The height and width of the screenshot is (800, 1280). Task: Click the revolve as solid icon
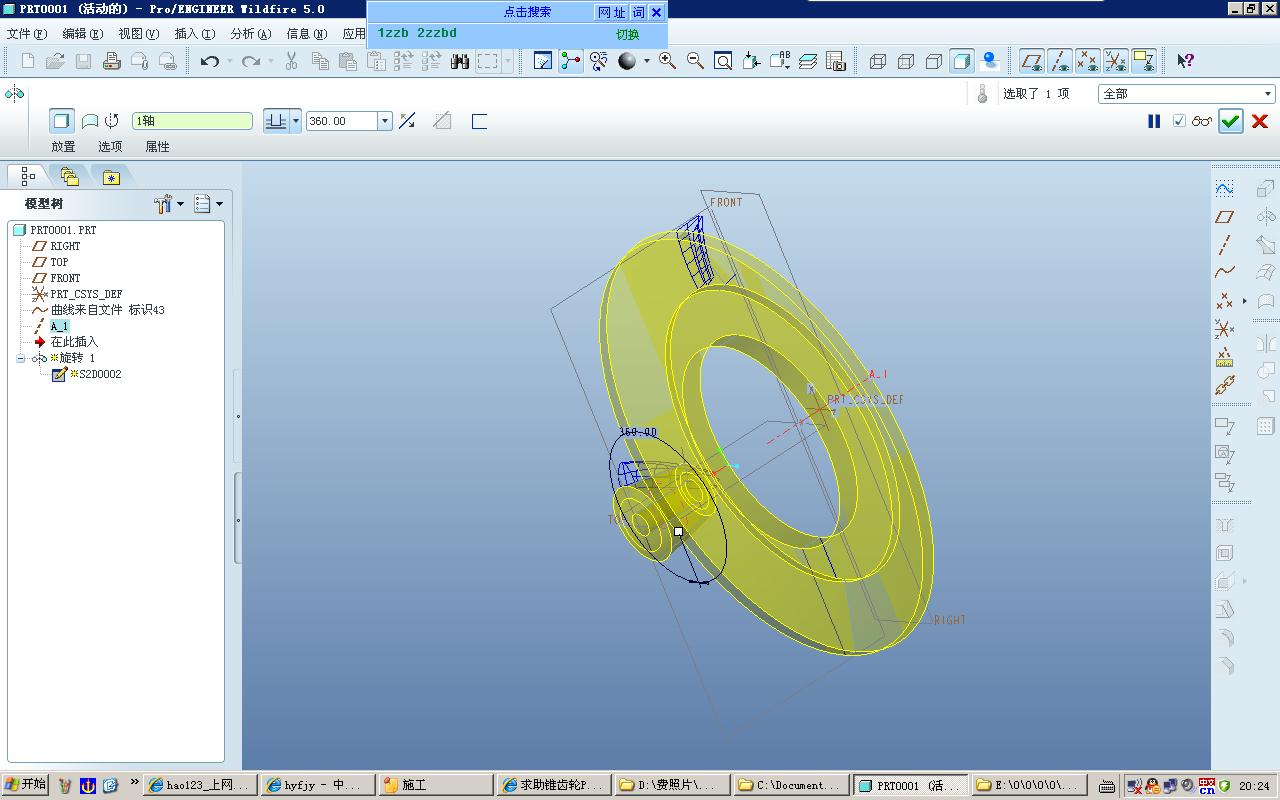click(x=62, y=121)
